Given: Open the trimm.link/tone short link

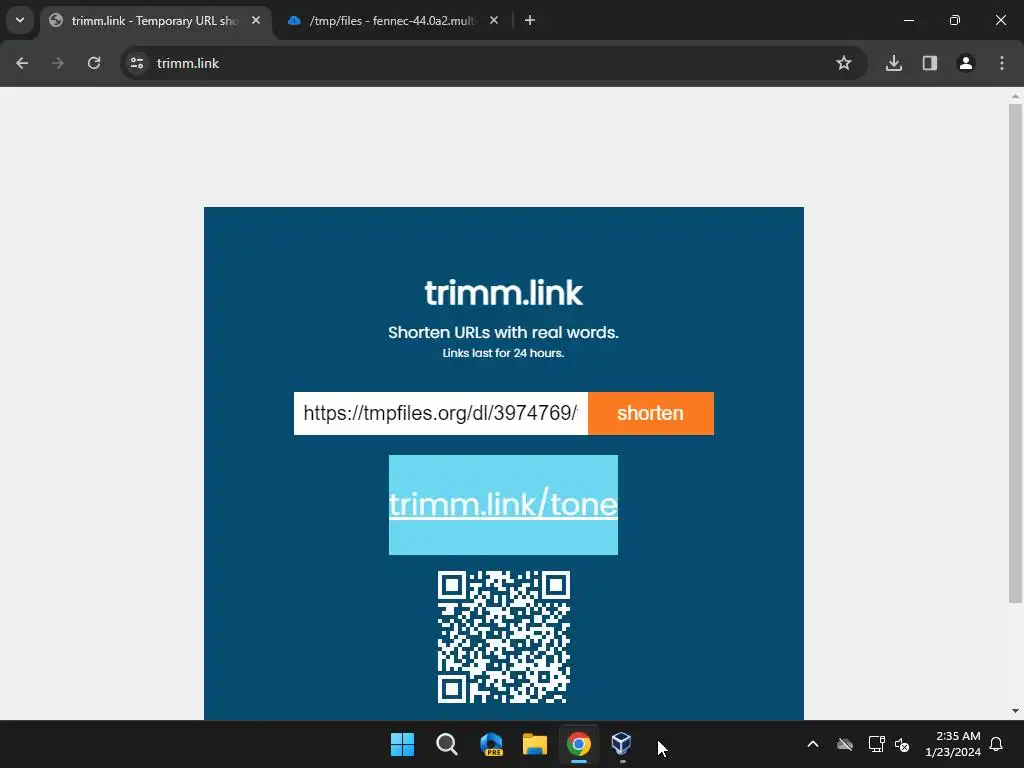Looking at the screenshot, I should point(503,505).
